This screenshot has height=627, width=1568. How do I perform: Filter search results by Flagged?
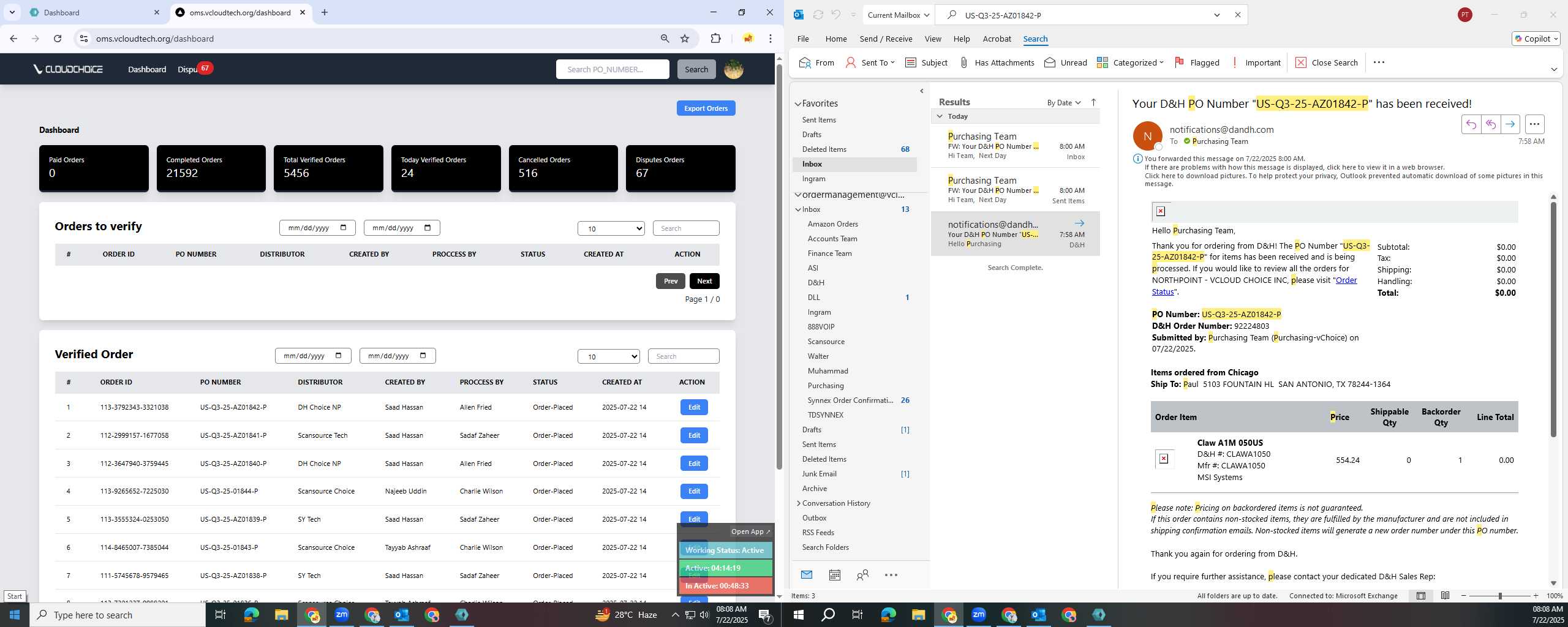click(x=1196, y=62)
